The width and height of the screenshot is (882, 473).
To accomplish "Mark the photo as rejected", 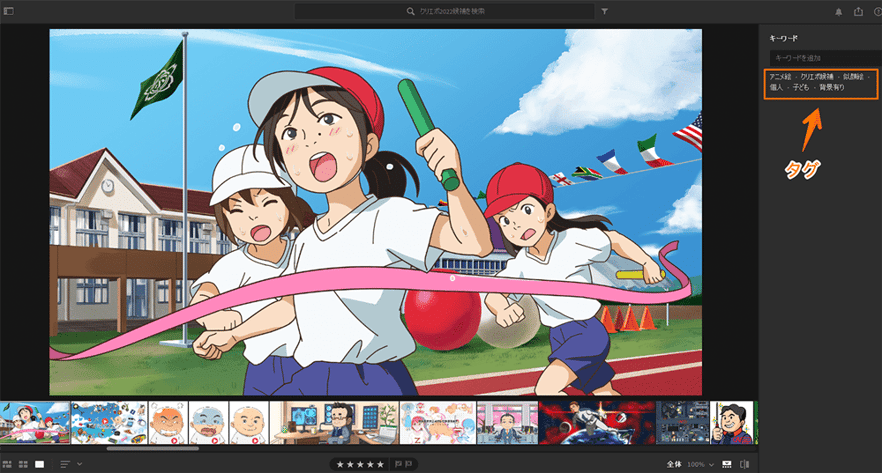I will point(410,464).
